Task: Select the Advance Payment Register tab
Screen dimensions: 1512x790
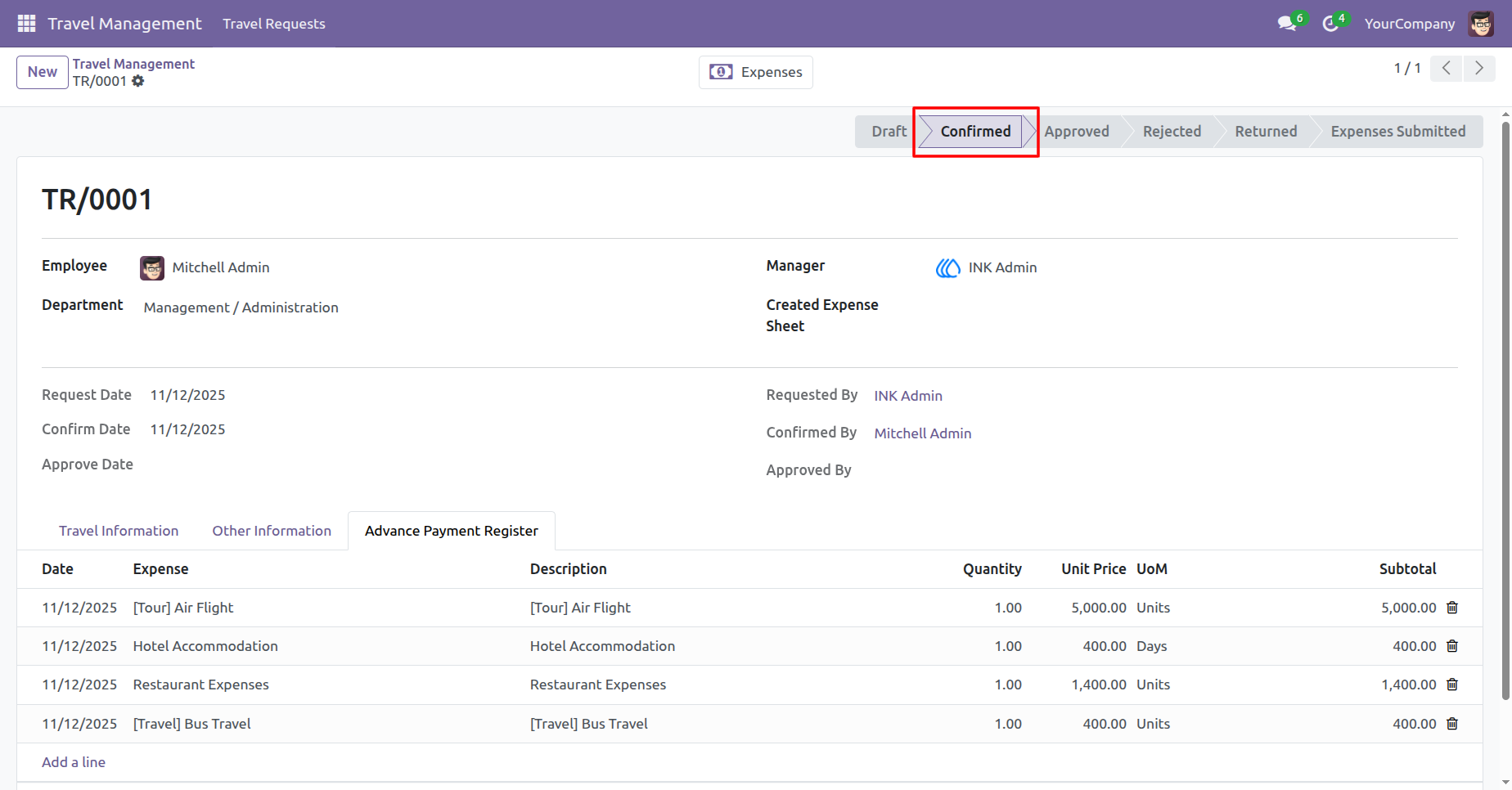Action: coord(452,531)
